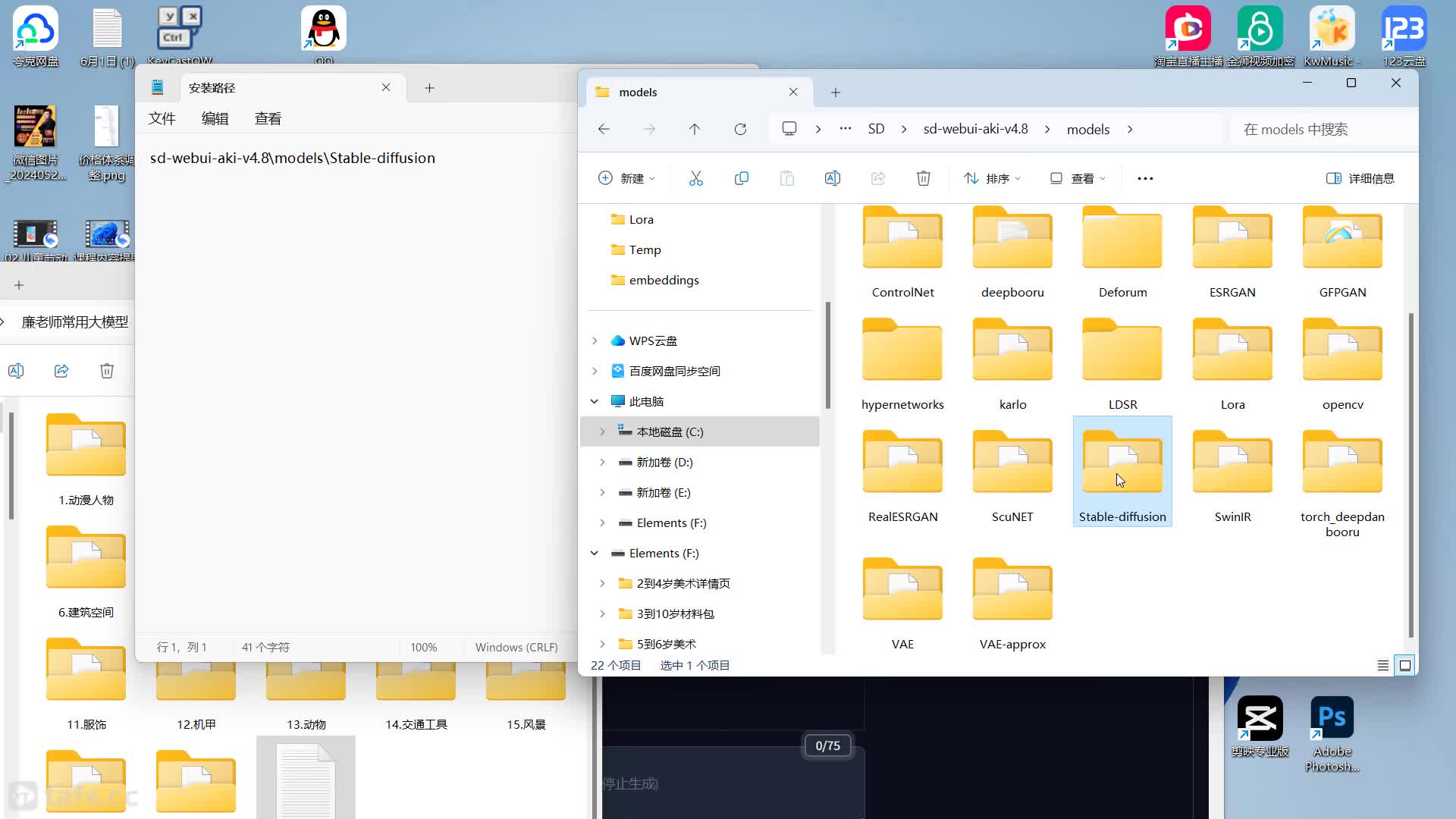Open the 新建 dropdown
This screenshot has width=1456, height=819.
(x=626, y=178)
